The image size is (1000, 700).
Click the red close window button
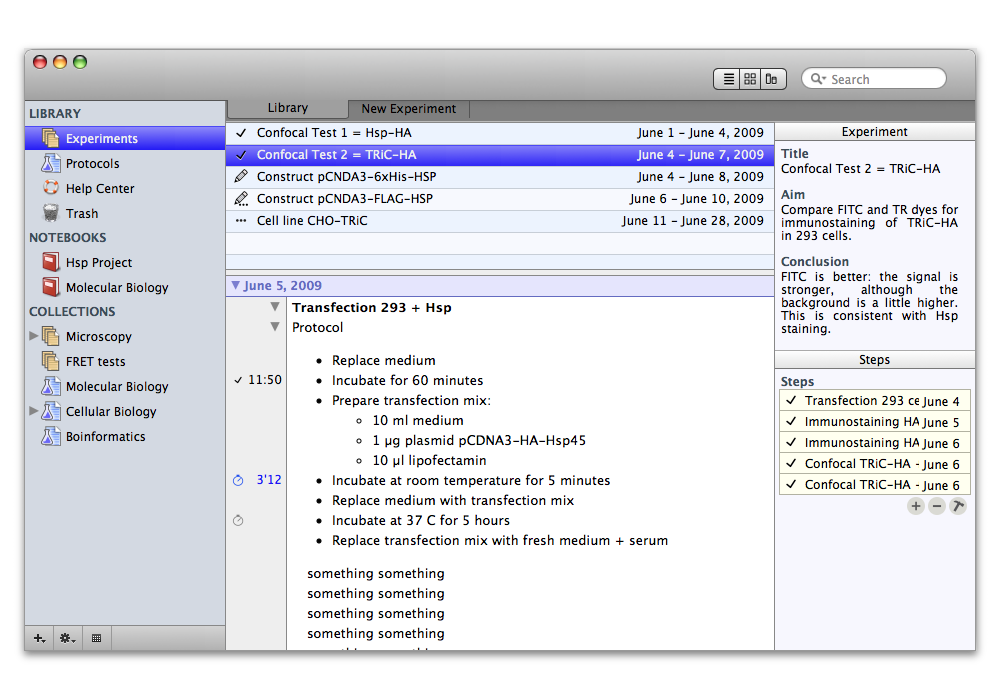[40, 62]
